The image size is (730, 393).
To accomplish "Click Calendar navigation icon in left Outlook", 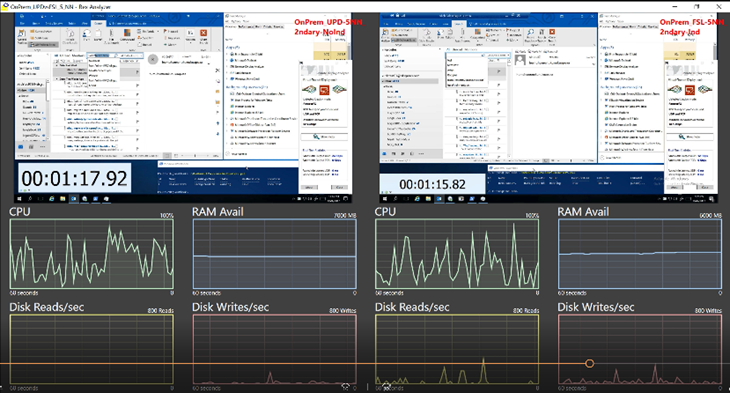I will [x=32, y=146].
